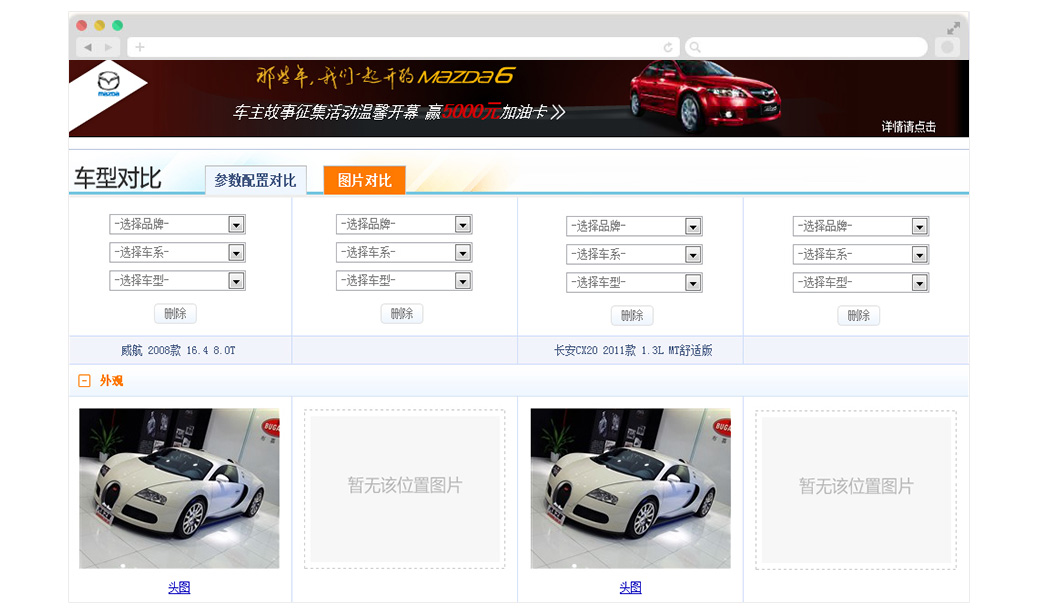The image size is (1039, 613).
Task: Open 选择品牌 dropdown in second column
Action: pos(404,224)
